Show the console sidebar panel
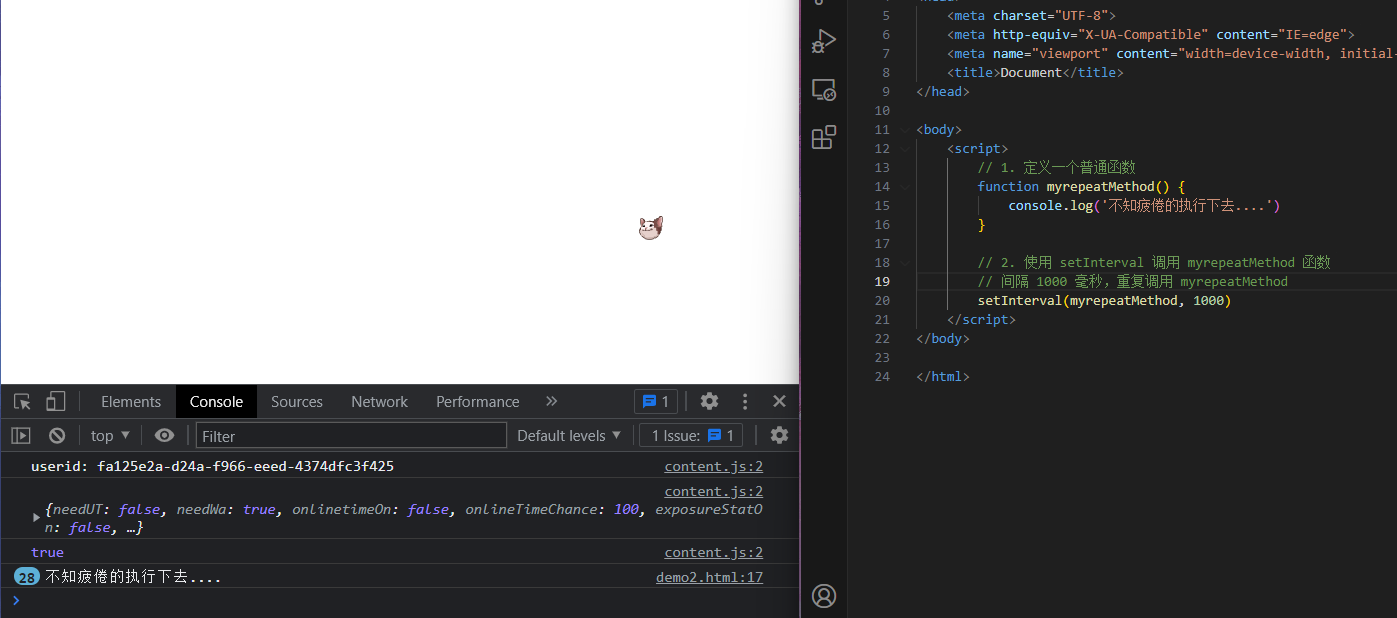The image size is (1397, 618). pyautogui.click(x=21, y=436)
